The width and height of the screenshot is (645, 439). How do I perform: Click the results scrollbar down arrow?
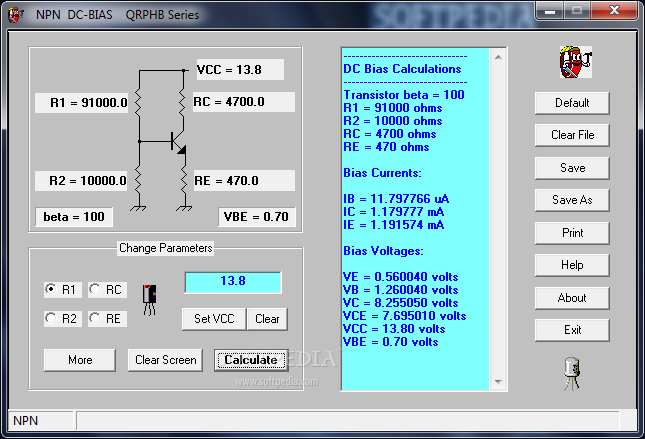(x=498, y=381)
